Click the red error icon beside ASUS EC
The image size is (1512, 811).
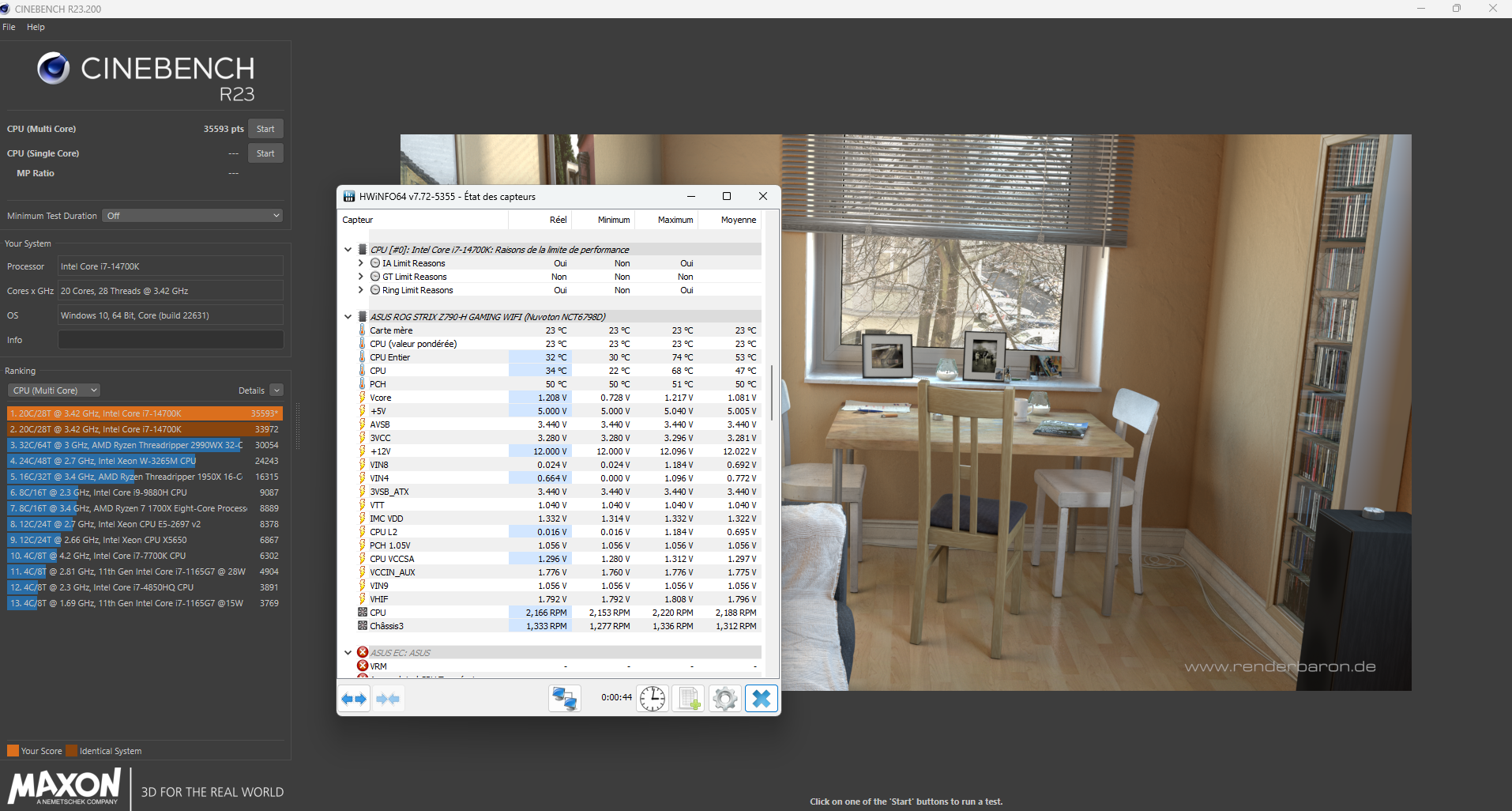(363, 653)
